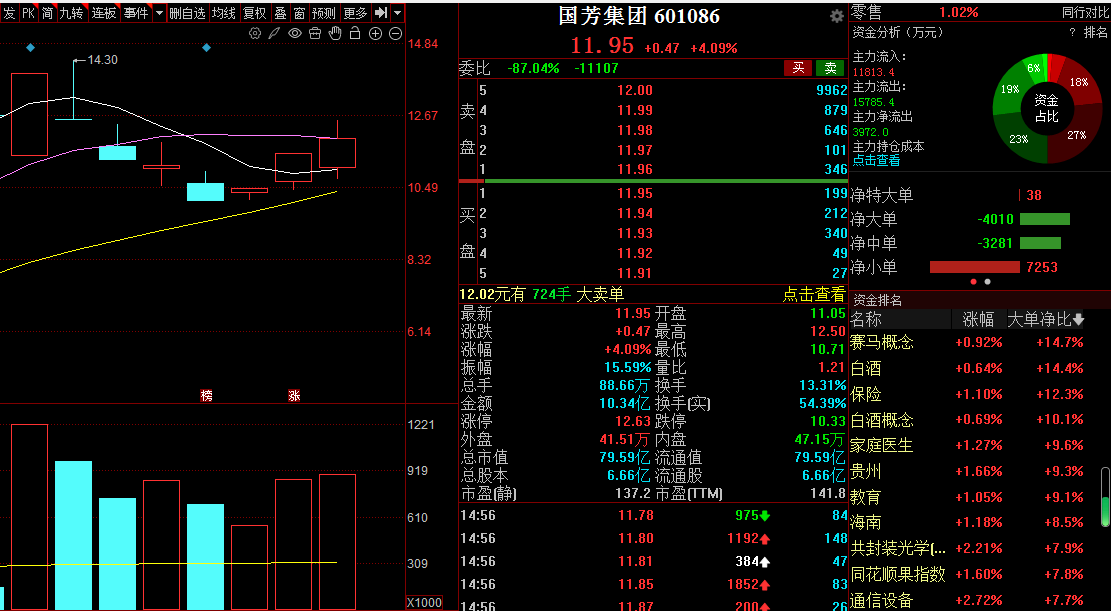Sort by 大单净比 column arrow

pos(1078,320)
